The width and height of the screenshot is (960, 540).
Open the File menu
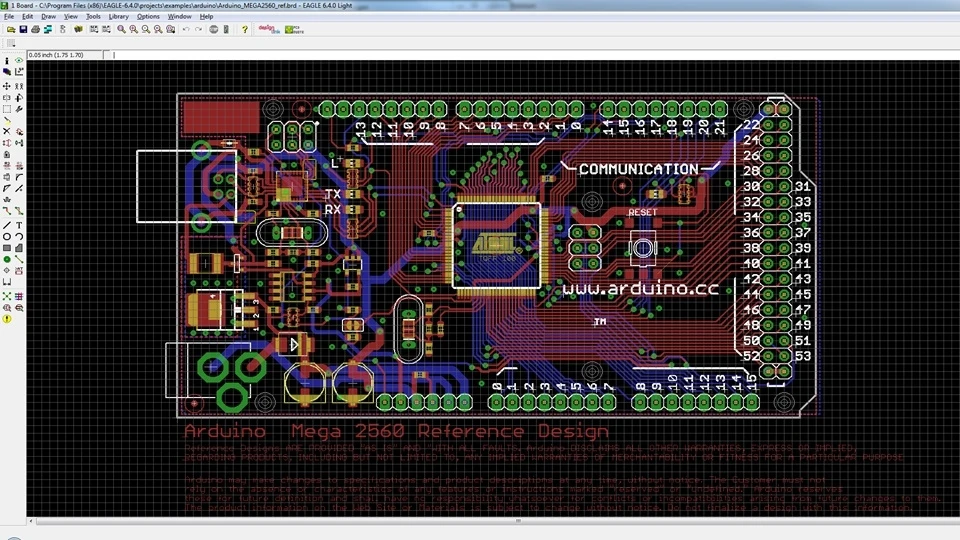click(x=9, y=17)
